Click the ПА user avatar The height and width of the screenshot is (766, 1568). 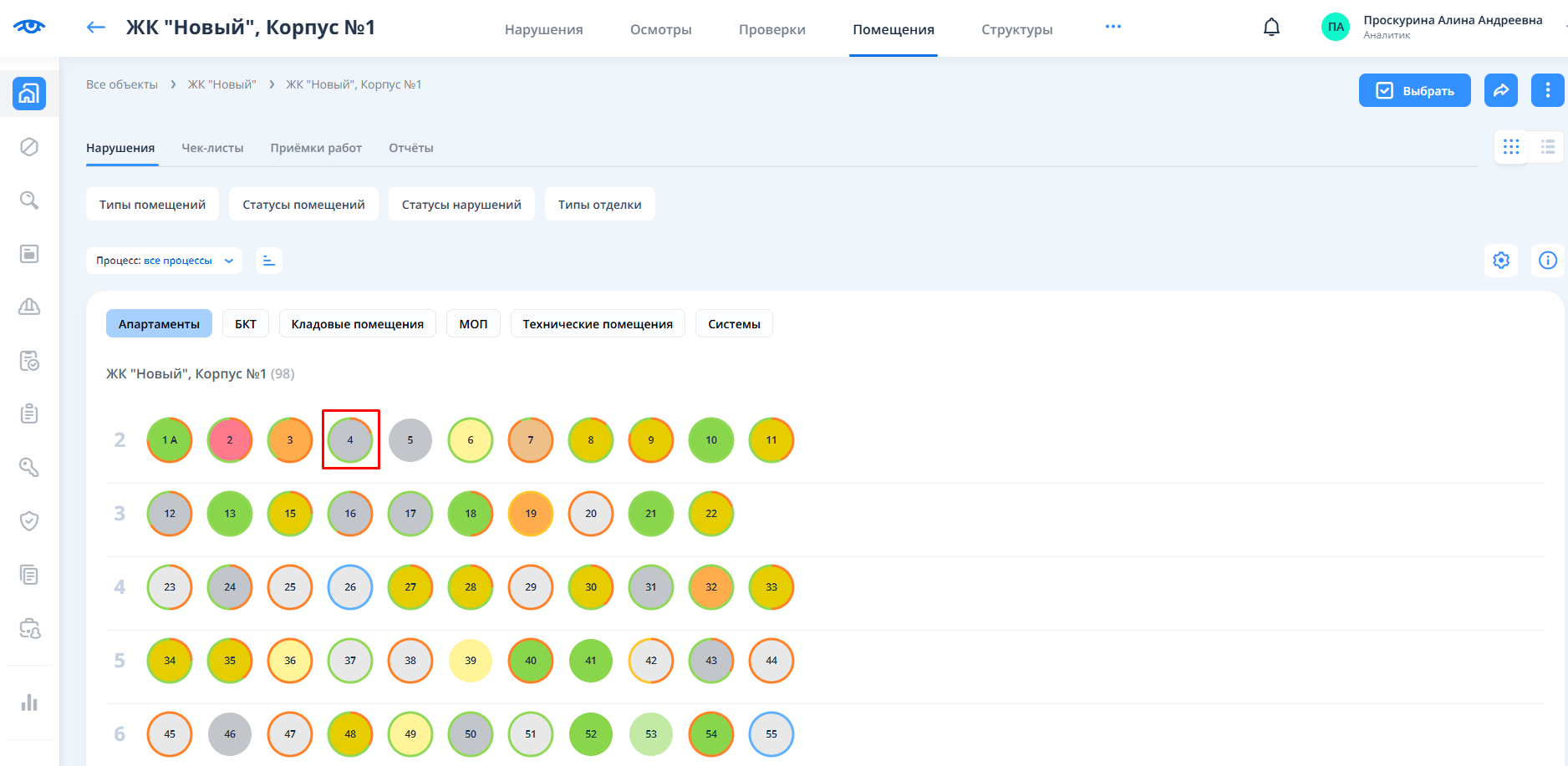[1335, 27]
